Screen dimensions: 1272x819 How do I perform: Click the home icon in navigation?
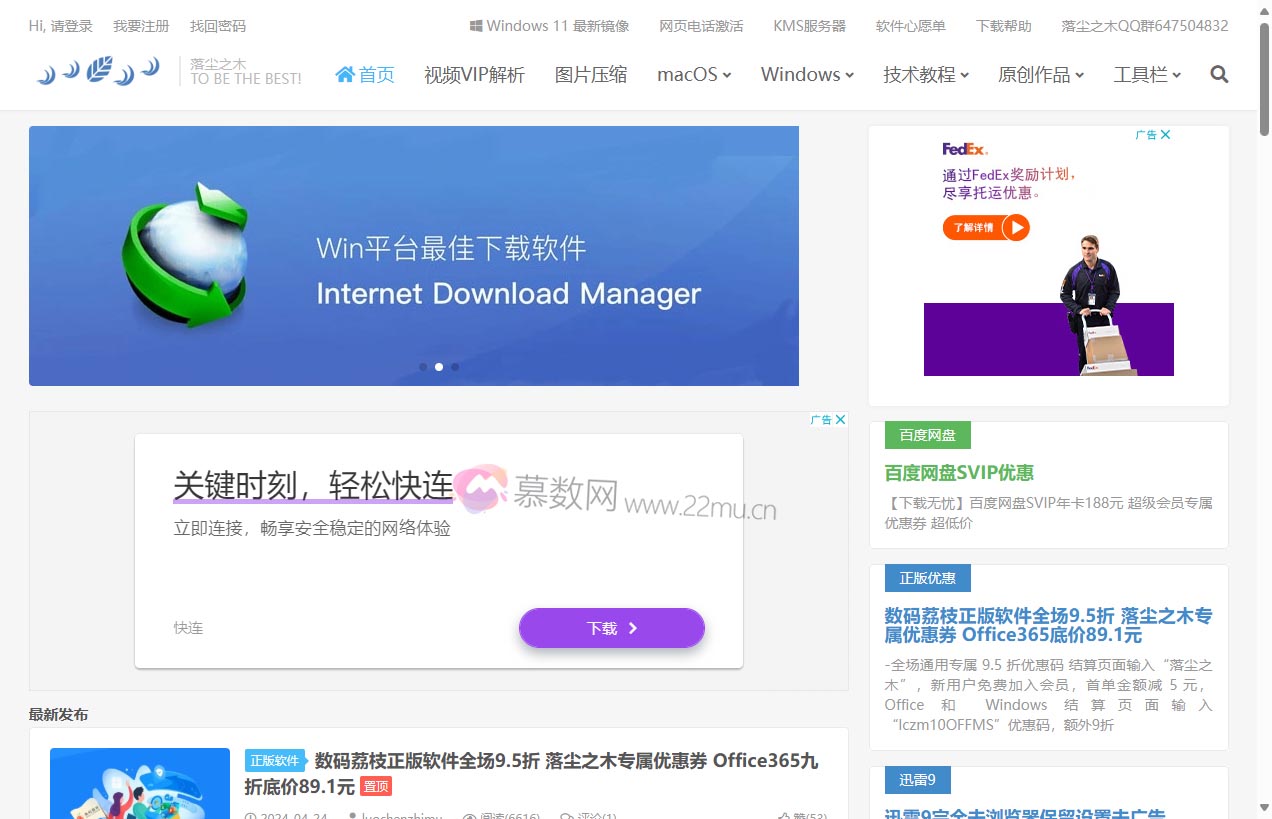point(345,74)
